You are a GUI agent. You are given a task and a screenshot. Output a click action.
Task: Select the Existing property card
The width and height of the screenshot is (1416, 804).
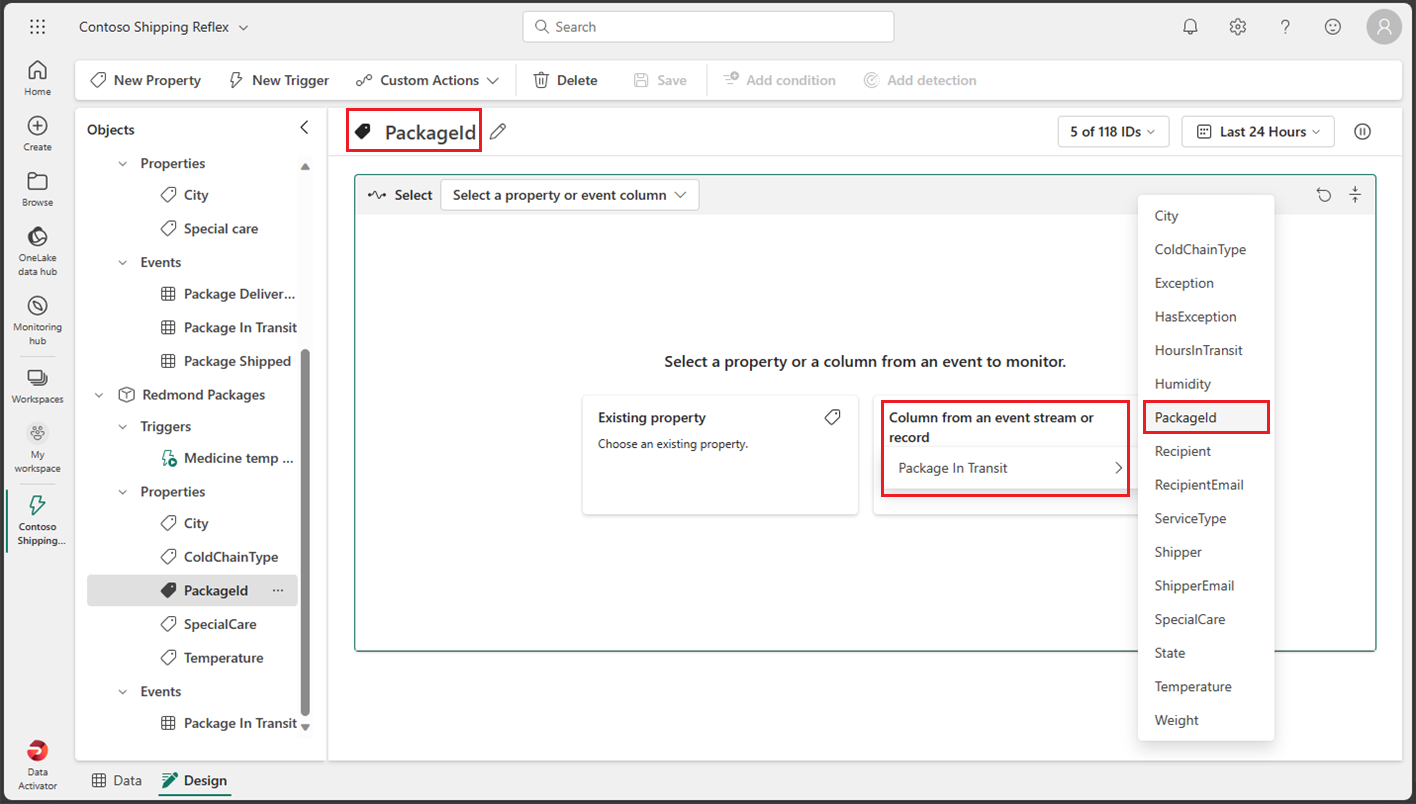[720, 454]
